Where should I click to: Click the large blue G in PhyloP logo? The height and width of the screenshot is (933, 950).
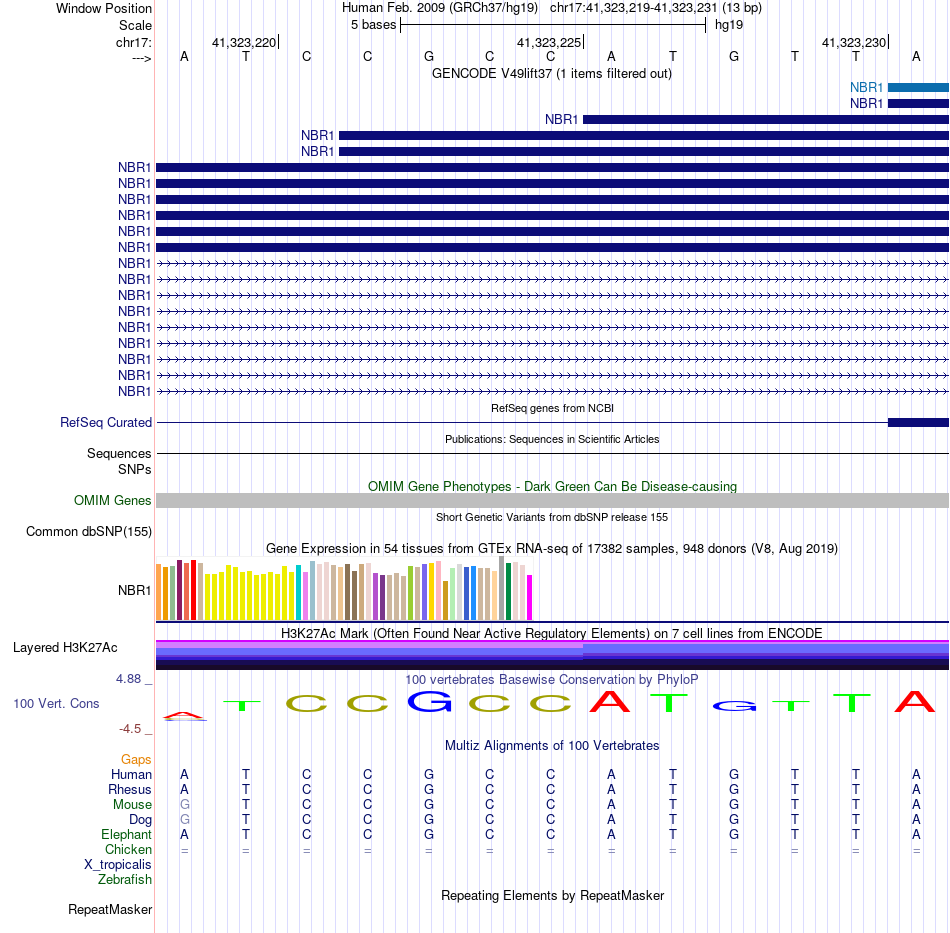point(430,702)
